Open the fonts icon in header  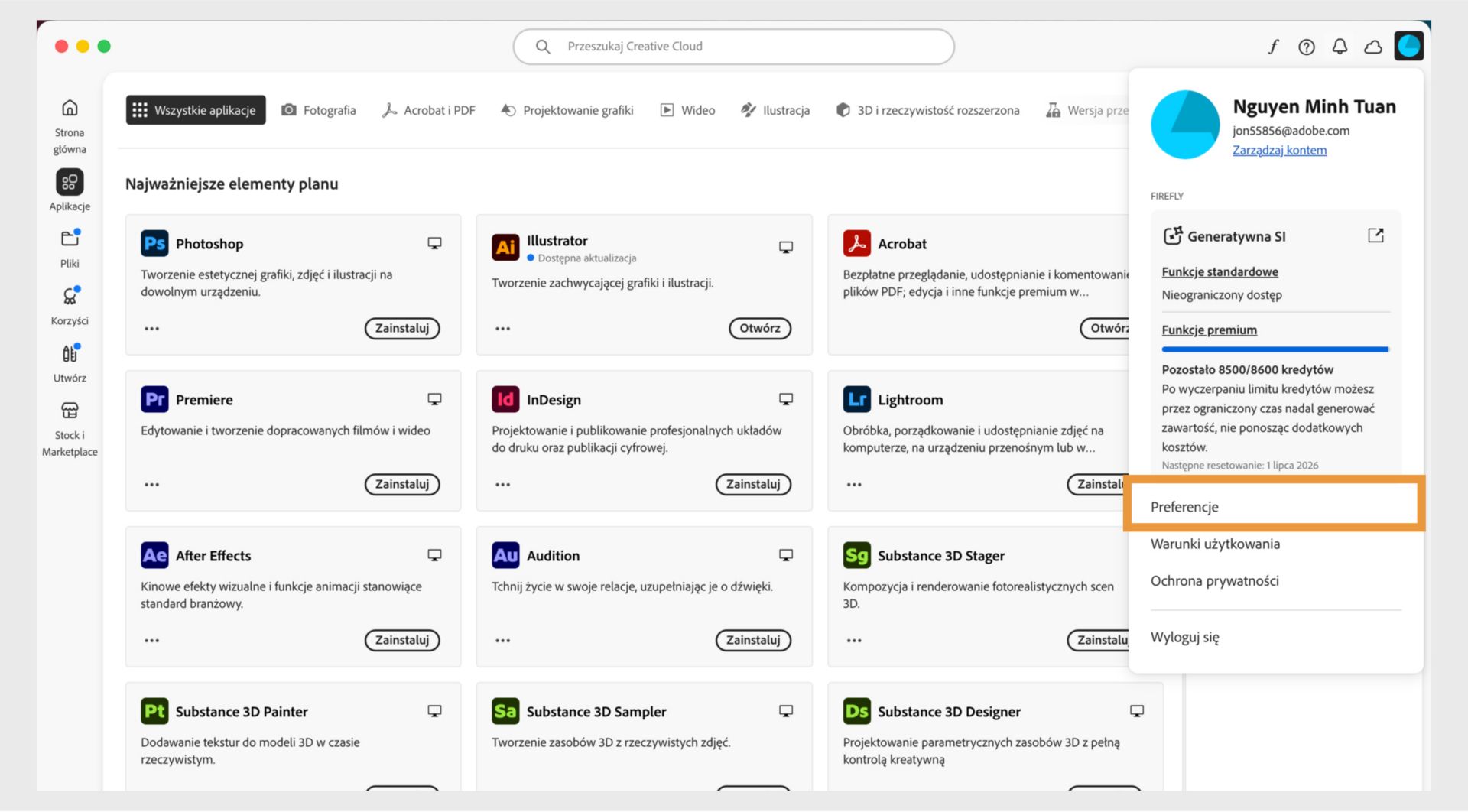click(x=1273, y=47)
